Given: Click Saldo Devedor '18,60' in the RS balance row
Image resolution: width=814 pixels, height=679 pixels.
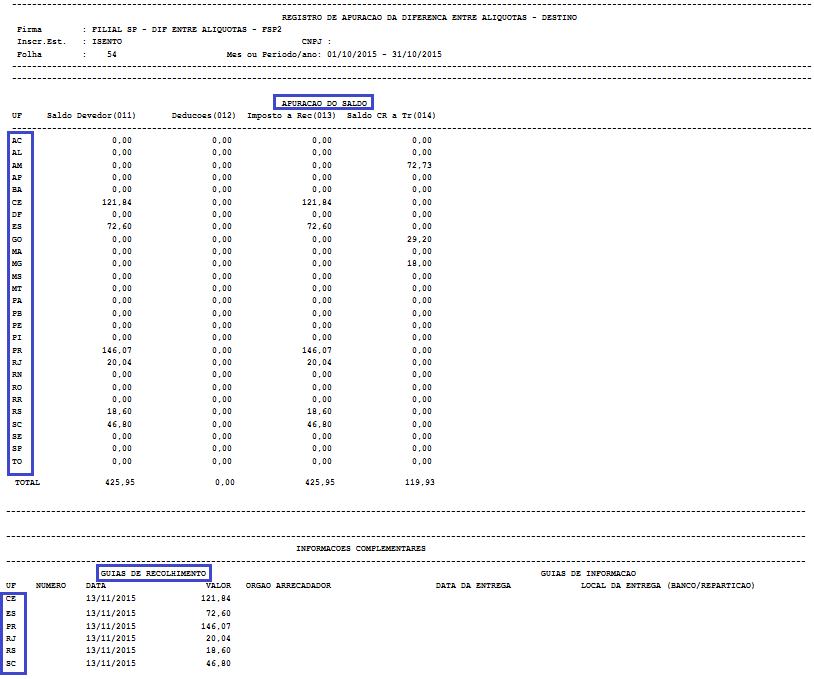Looking at the screenshot, I should [x=119, y=412].
